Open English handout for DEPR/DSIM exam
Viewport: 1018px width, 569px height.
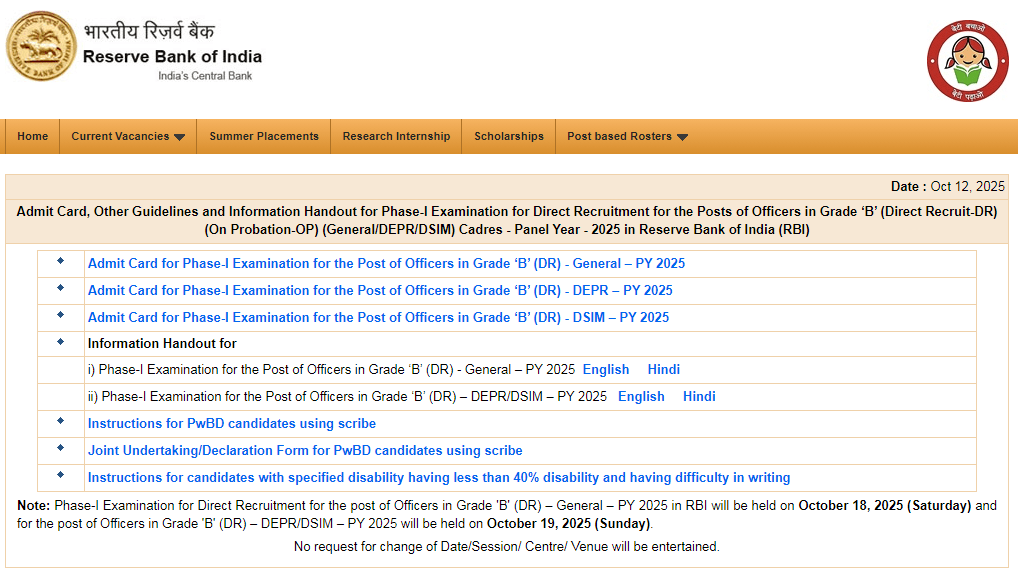pyautogui.click(x=641, y=397)
